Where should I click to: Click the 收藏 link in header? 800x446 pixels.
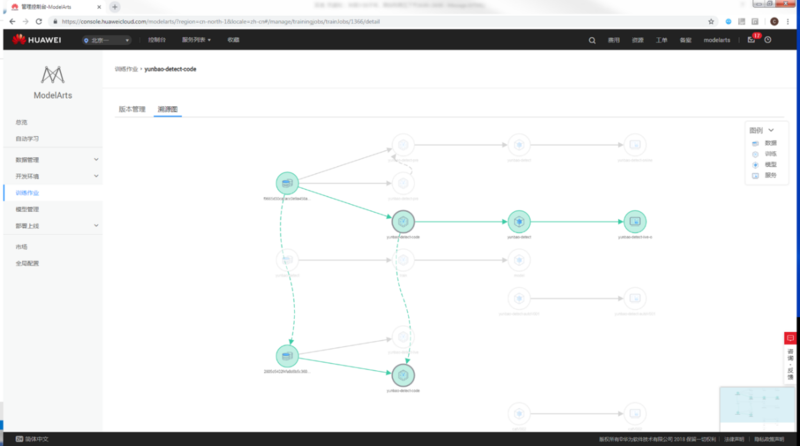tap(233, 40)
